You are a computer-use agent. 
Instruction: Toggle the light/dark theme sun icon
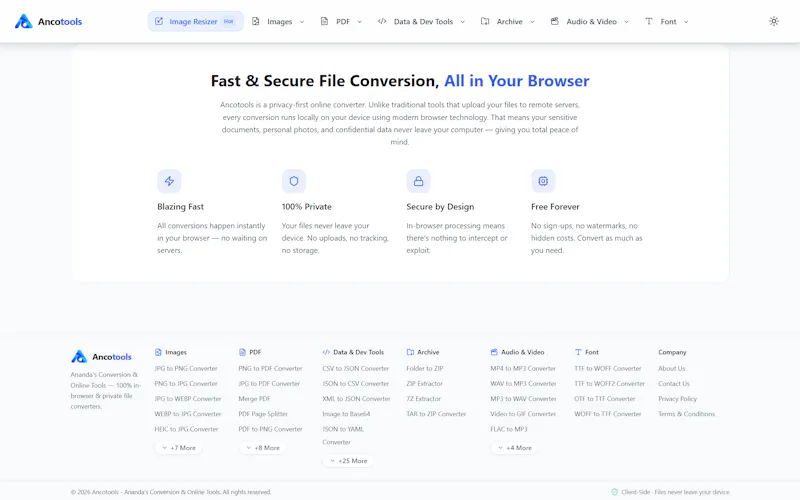pyautogui.click(x=773, y=21)
